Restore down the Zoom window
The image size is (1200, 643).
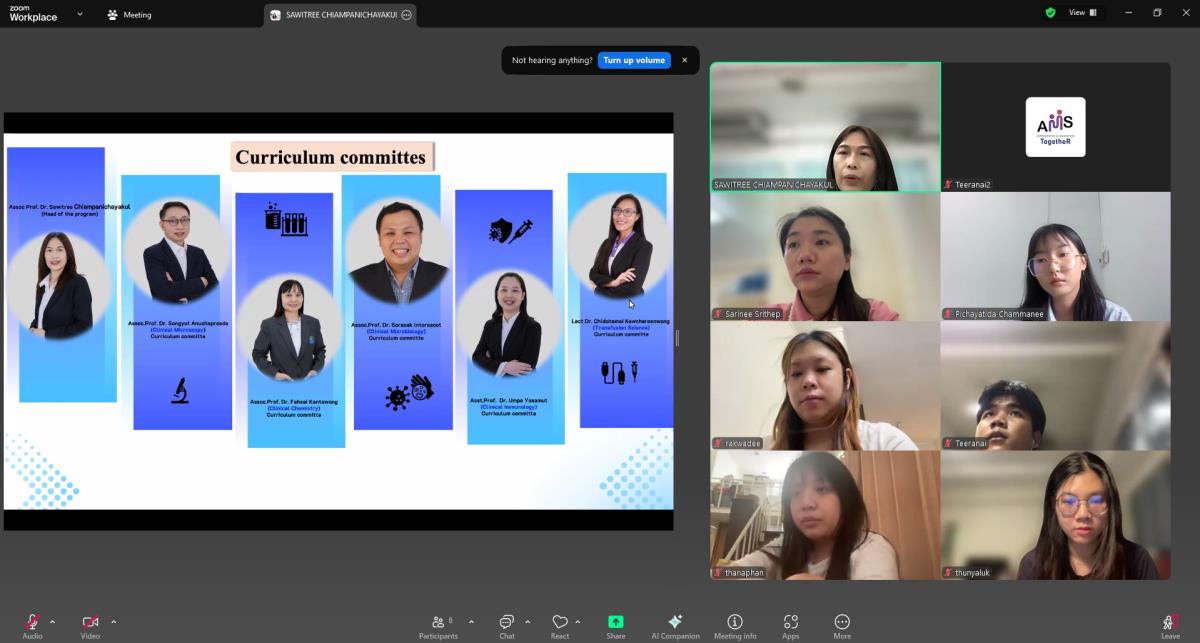tap(1157, 13)
